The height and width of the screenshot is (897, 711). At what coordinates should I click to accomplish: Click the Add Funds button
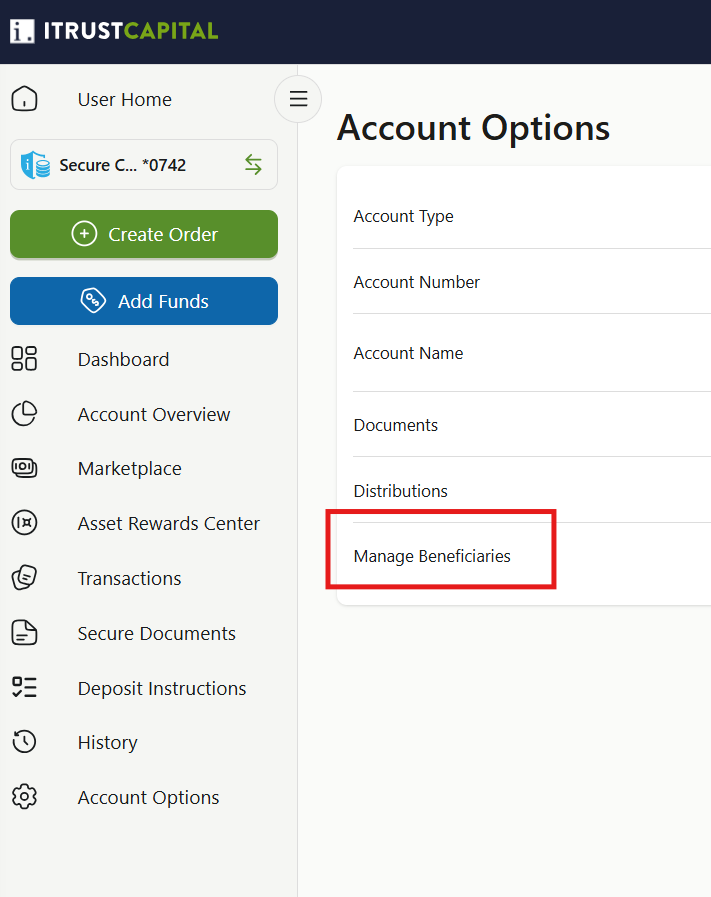coord(144,301)
